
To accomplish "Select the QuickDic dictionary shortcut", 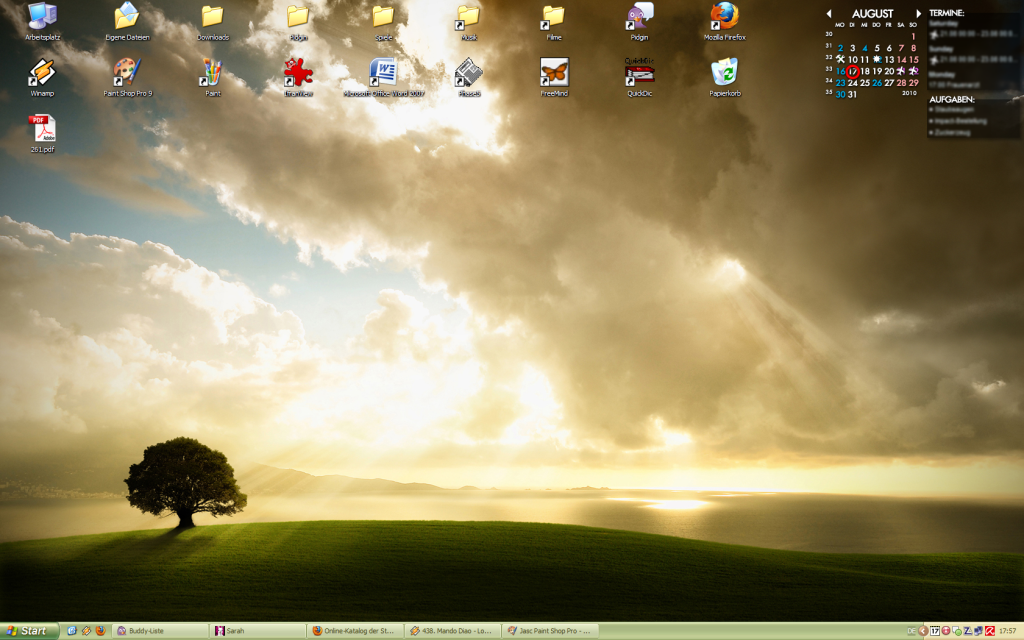I will (x=639, y=78).
